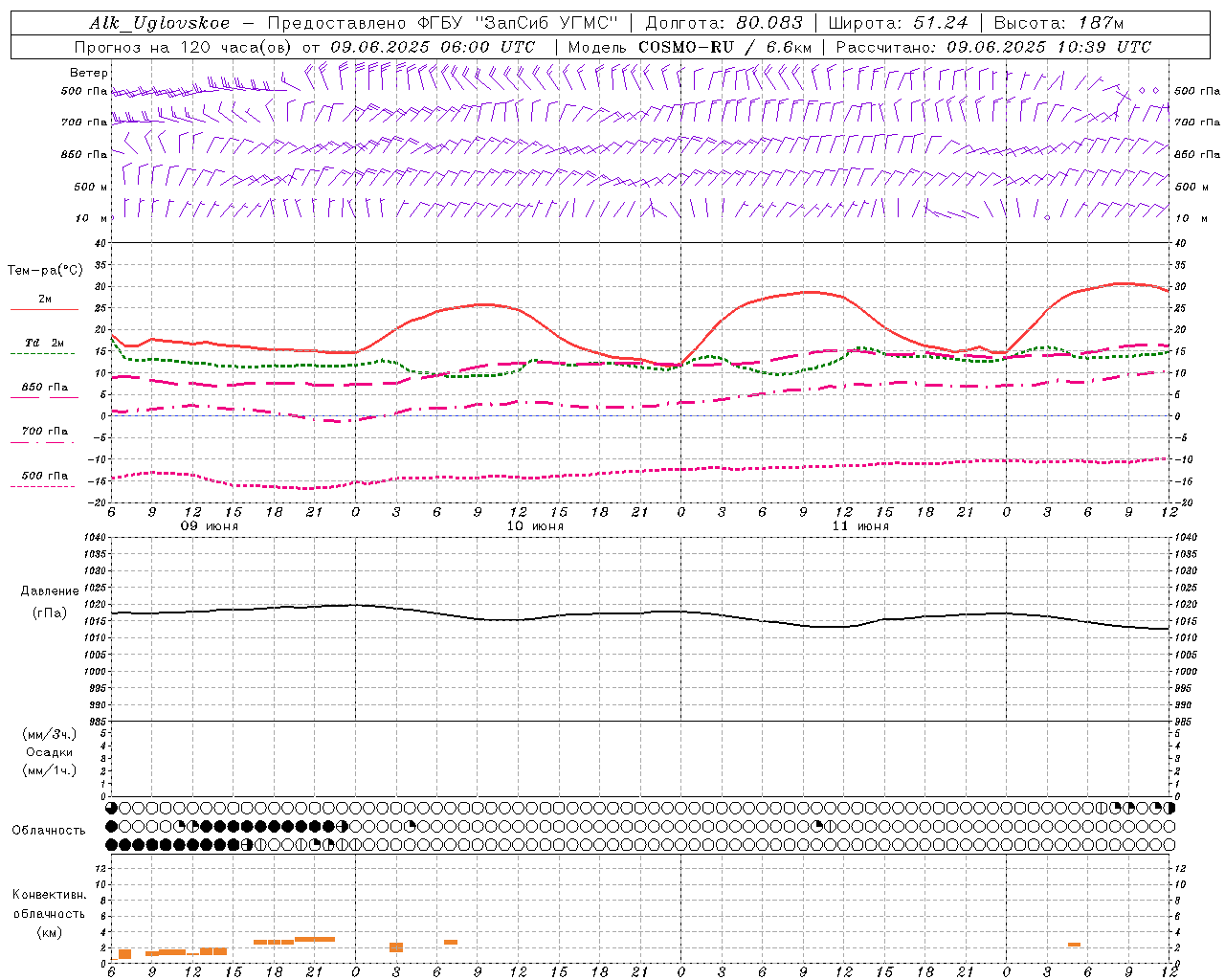Click the 10 июня date label

click(x=535, y=526)
